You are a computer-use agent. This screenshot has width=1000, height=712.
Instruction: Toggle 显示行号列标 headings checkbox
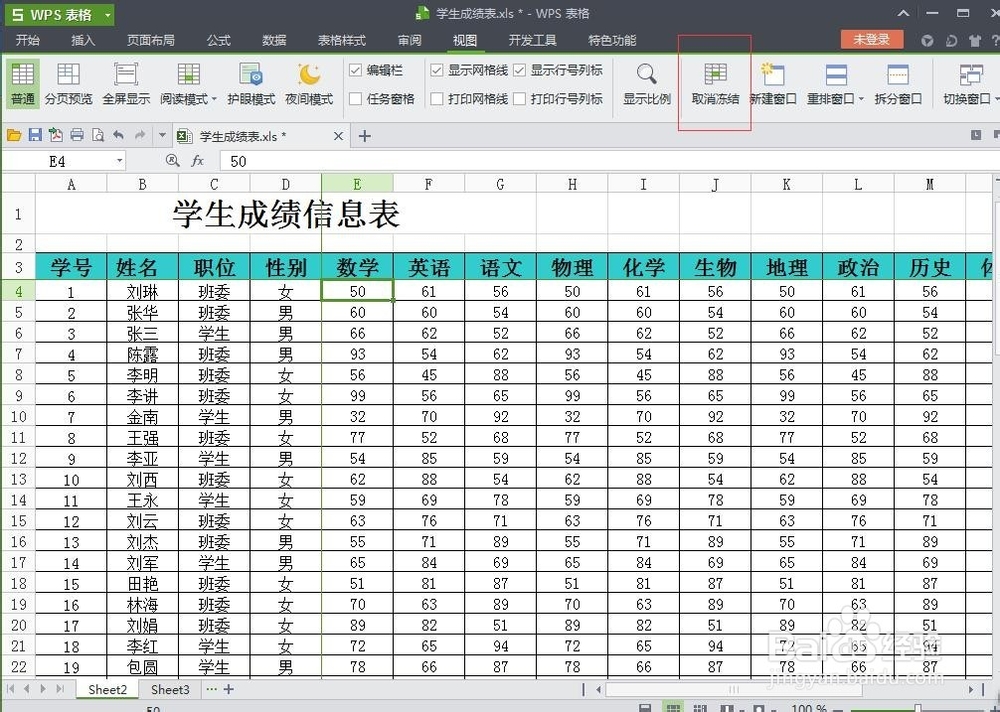tap(519, 70)
